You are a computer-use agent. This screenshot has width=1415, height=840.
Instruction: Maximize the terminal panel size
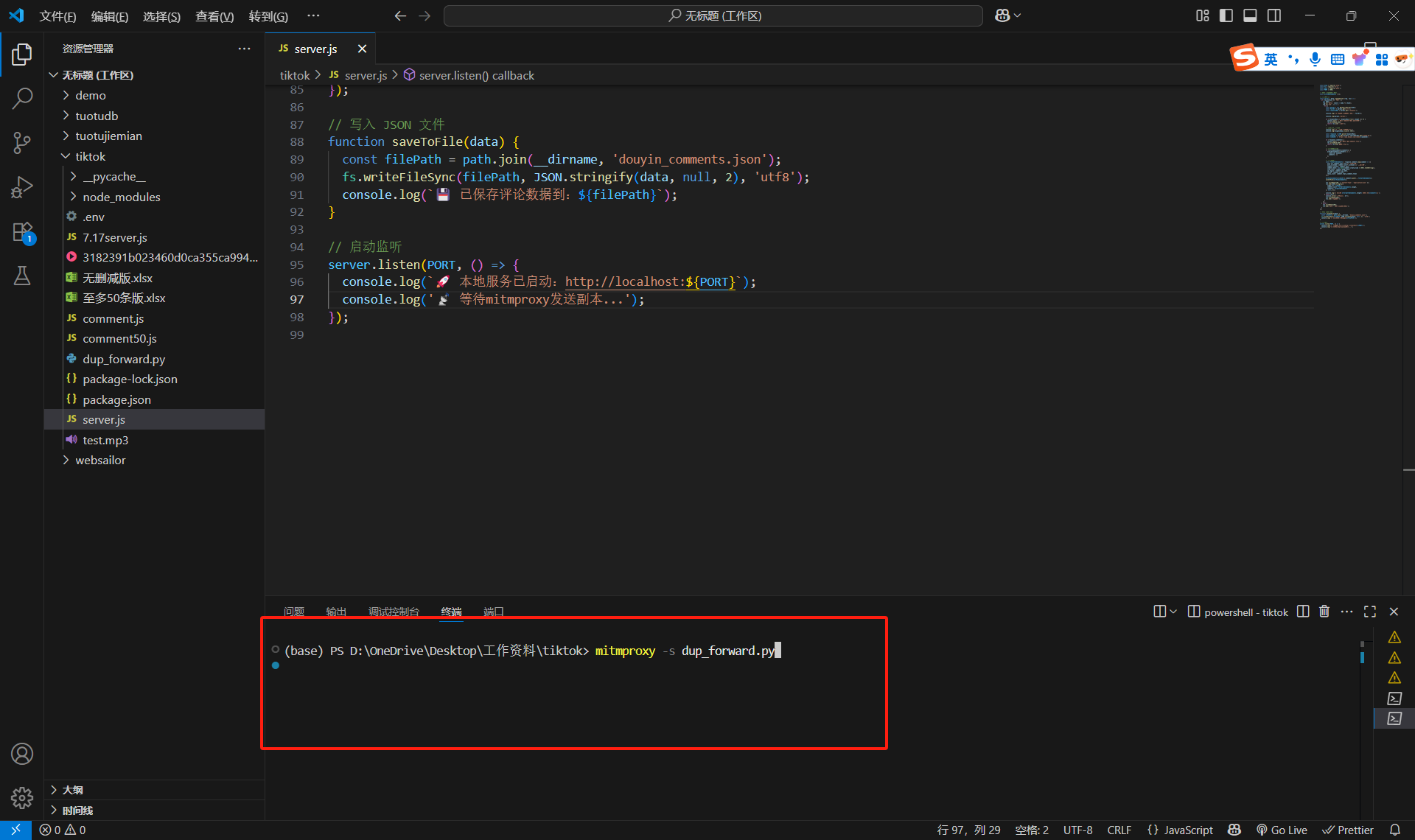click(1370, 612)
